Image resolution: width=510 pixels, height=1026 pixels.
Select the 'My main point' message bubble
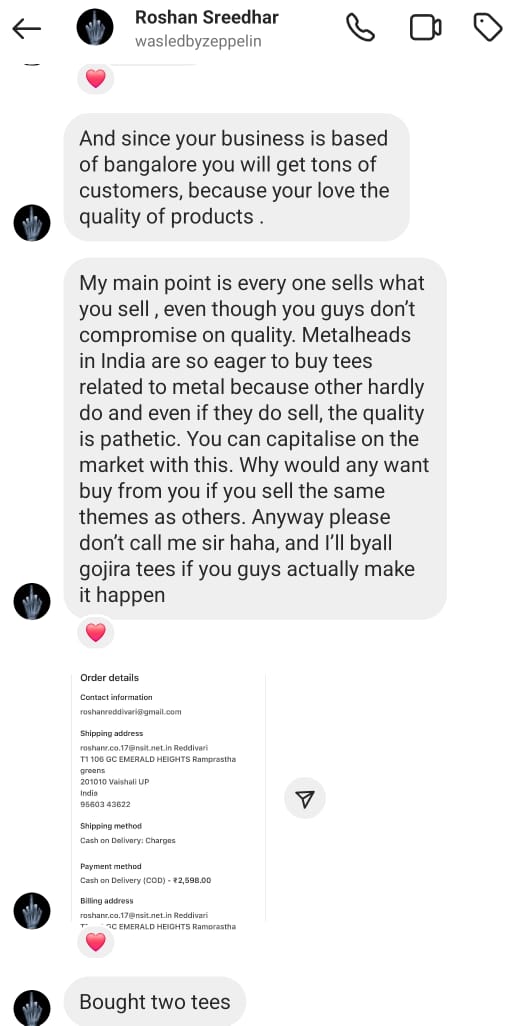(255, 438)
